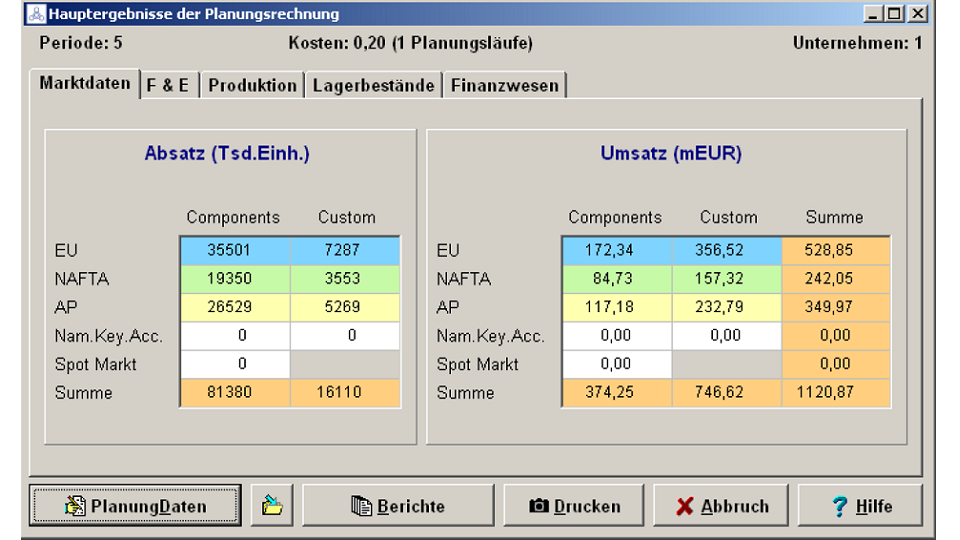Select NAFTA Custom Umsatz cell 157,32

727,279
